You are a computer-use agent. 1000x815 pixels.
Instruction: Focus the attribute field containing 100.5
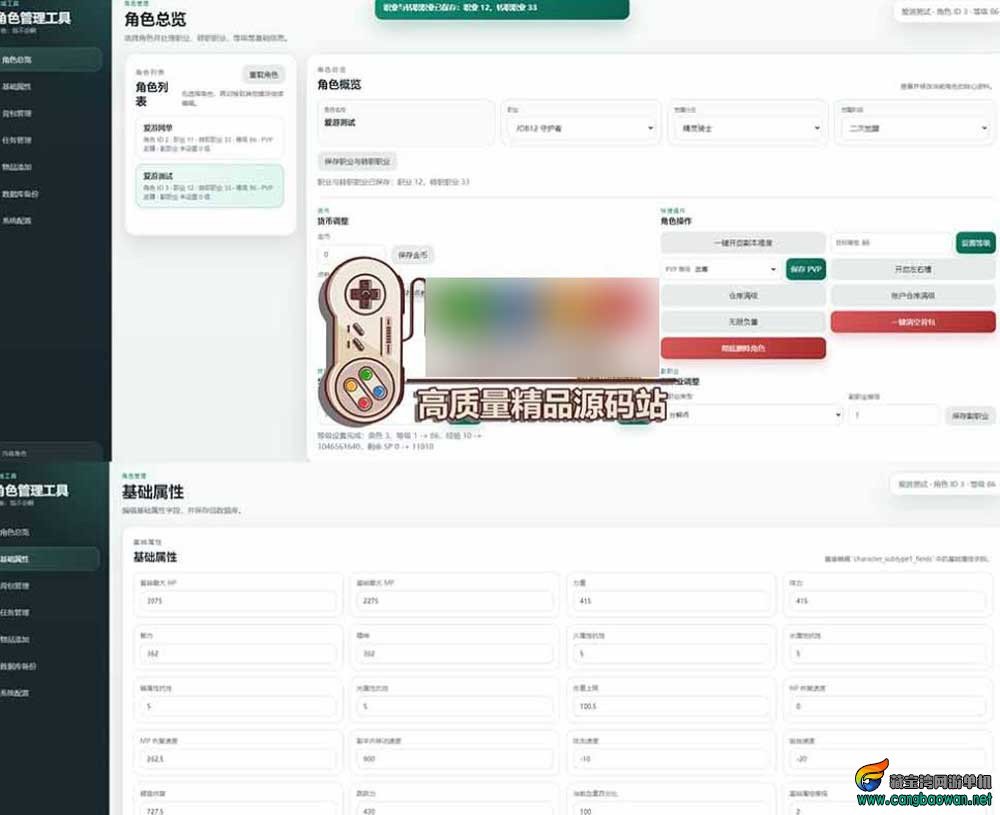click(x=670, y=707)
